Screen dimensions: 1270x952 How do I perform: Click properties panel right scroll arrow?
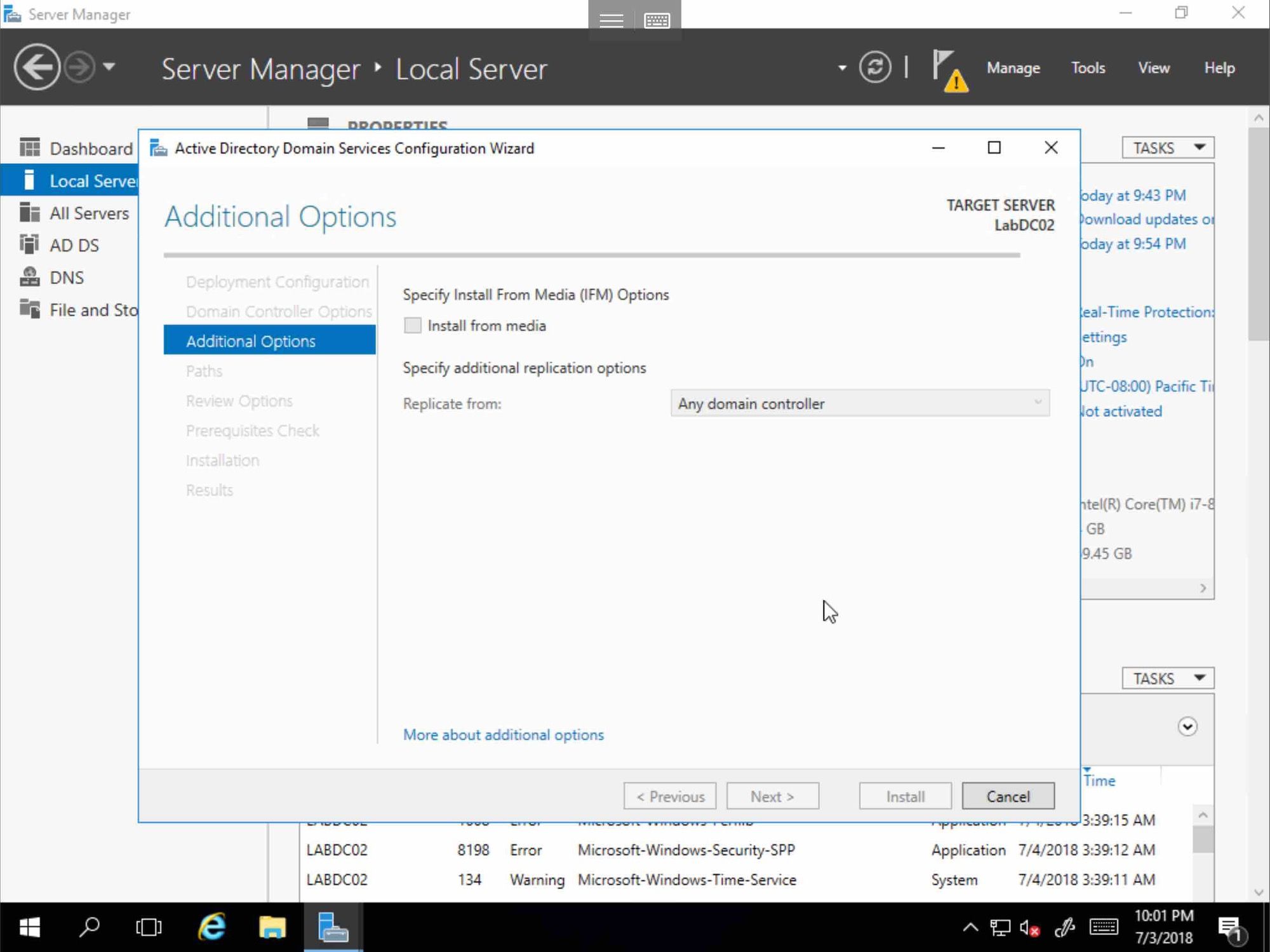point(1203,588)
